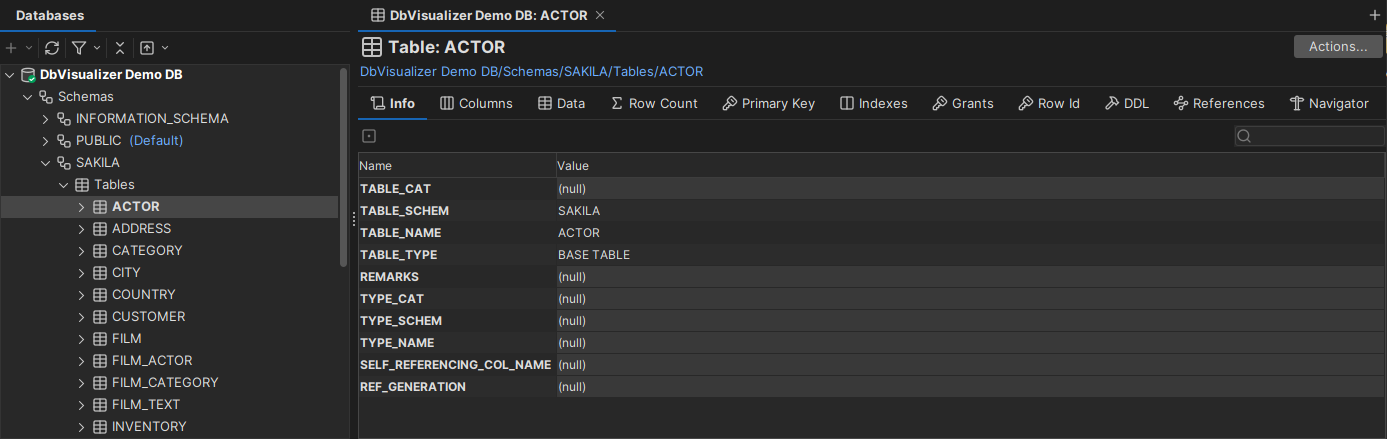Collapse the Tables folder node
1387x439 pixels.
(x=64, y=185)
